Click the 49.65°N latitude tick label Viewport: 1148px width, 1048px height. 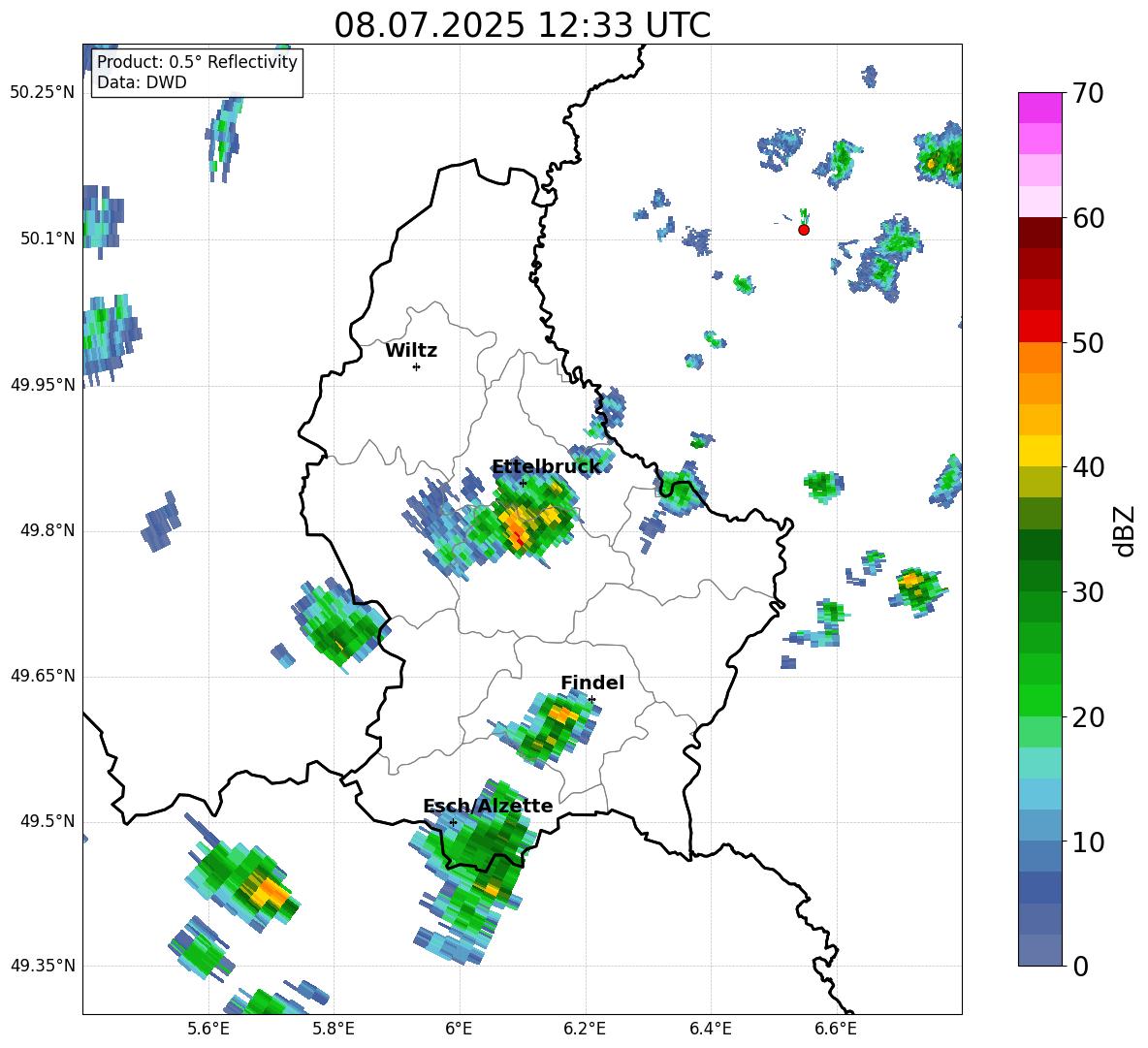point(43,676)
